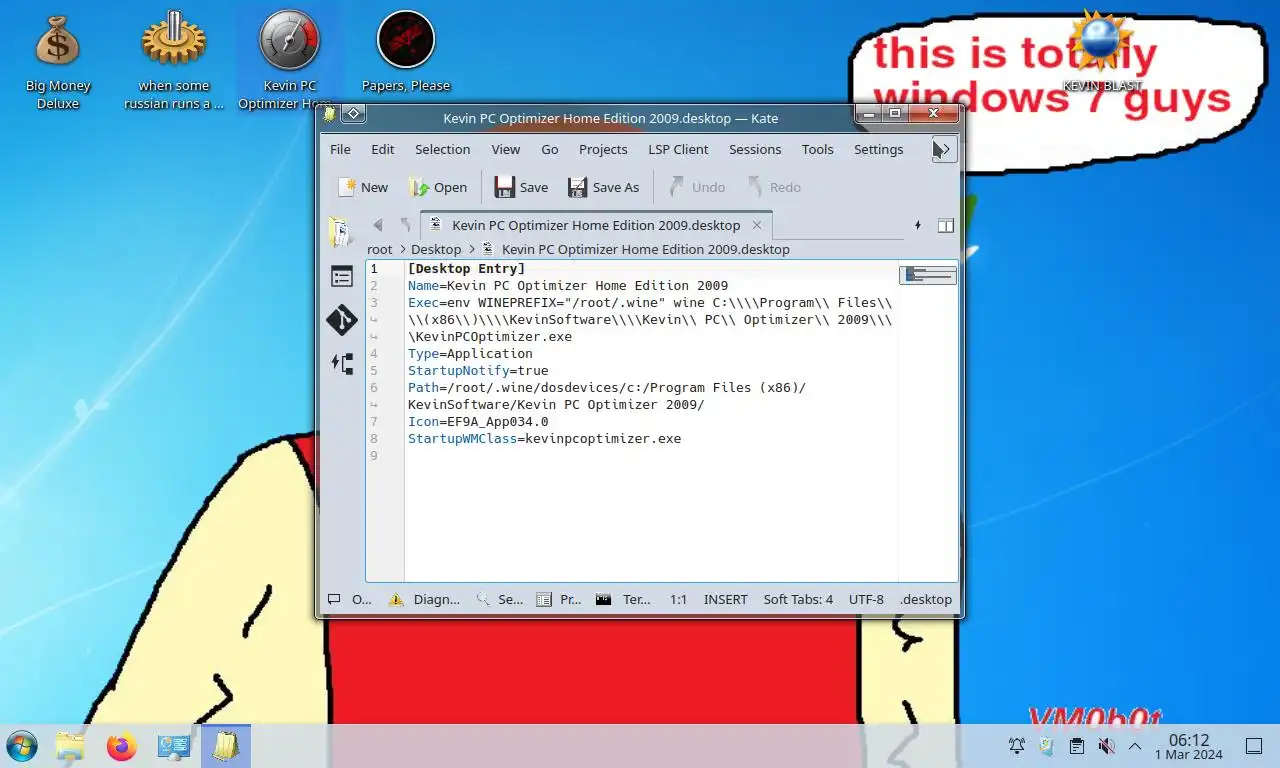Click the Redo toolbar button
Viewport: 1280px width, 768px height.
[774, 187]
